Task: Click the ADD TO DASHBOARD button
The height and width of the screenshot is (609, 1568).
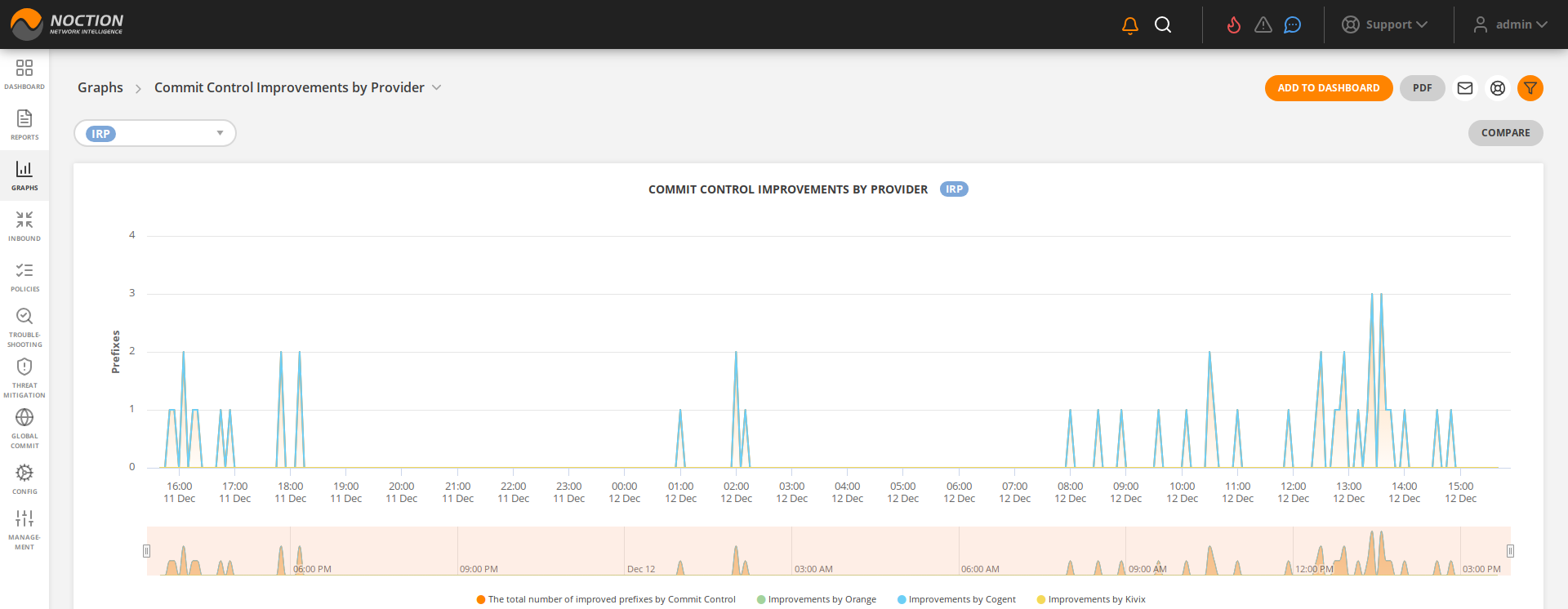Action: 1328,88
